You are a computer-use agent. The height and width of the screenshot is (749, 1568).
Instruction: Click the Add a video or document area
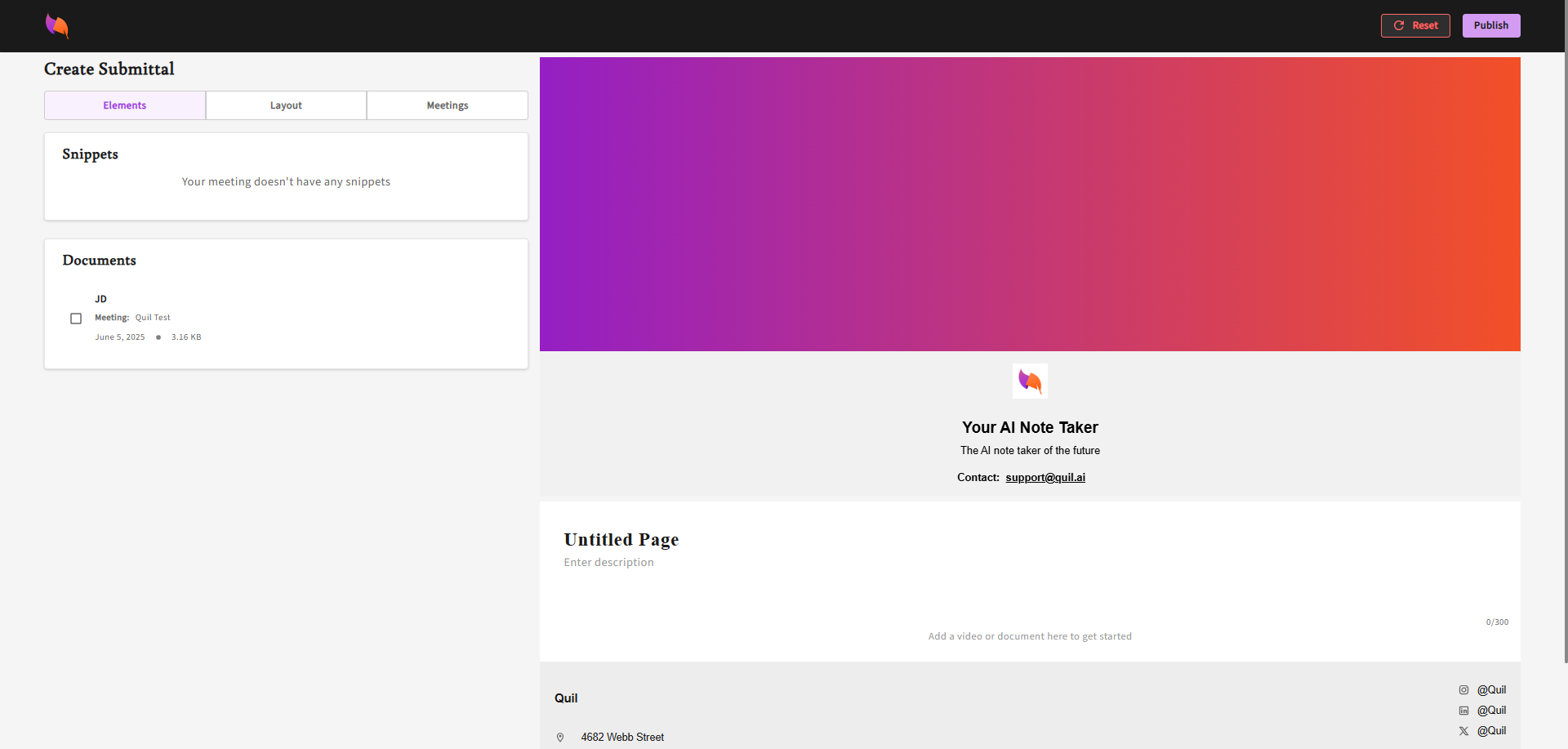tap(1030, 636)
